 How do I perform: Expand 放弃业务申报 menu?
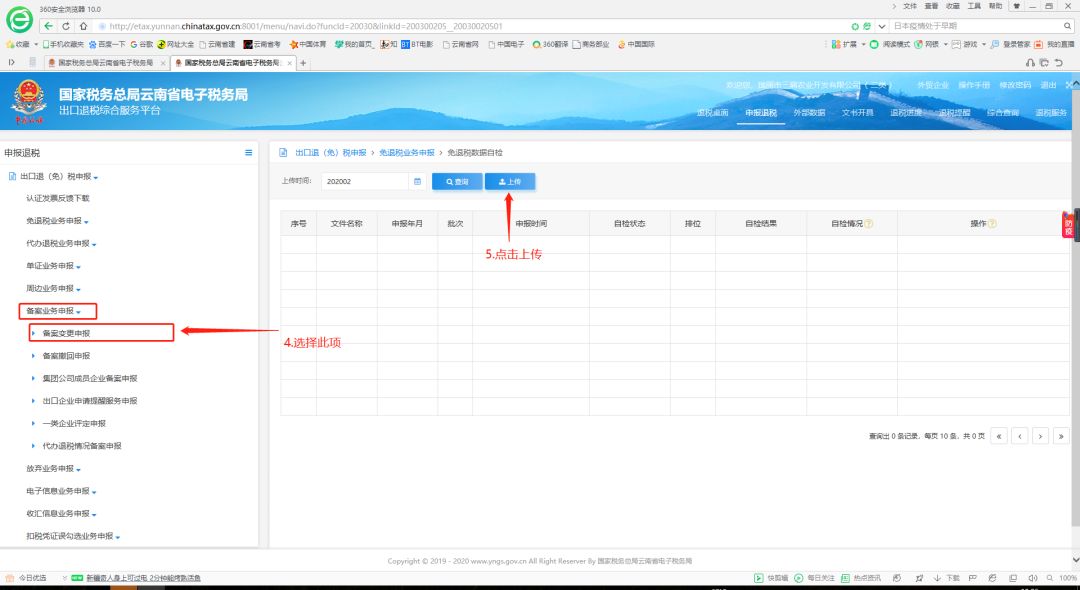coord(54,469)
